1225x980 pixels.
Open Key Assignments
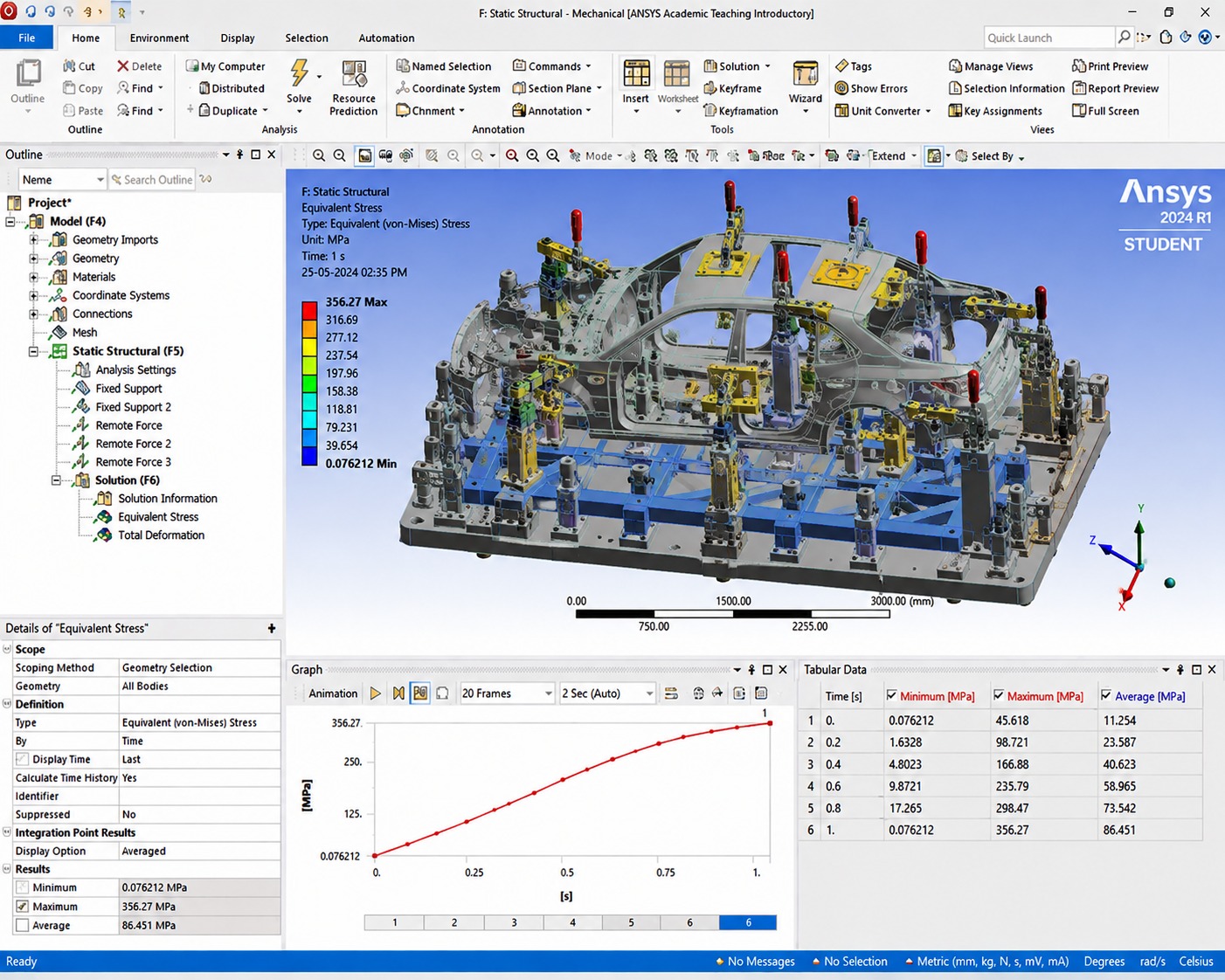click(x=995, y=111)
